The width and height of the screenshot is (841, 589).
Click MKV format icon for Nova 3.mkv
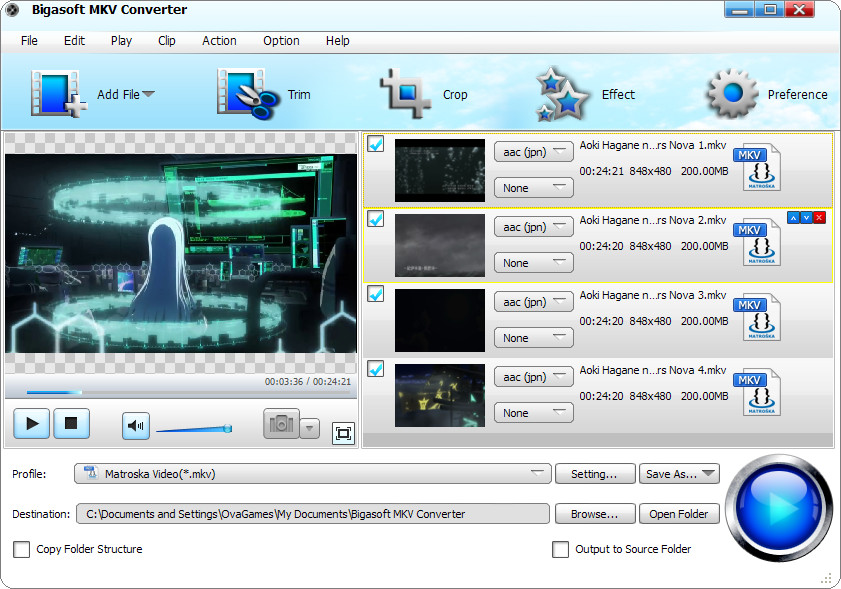(757, 317)
